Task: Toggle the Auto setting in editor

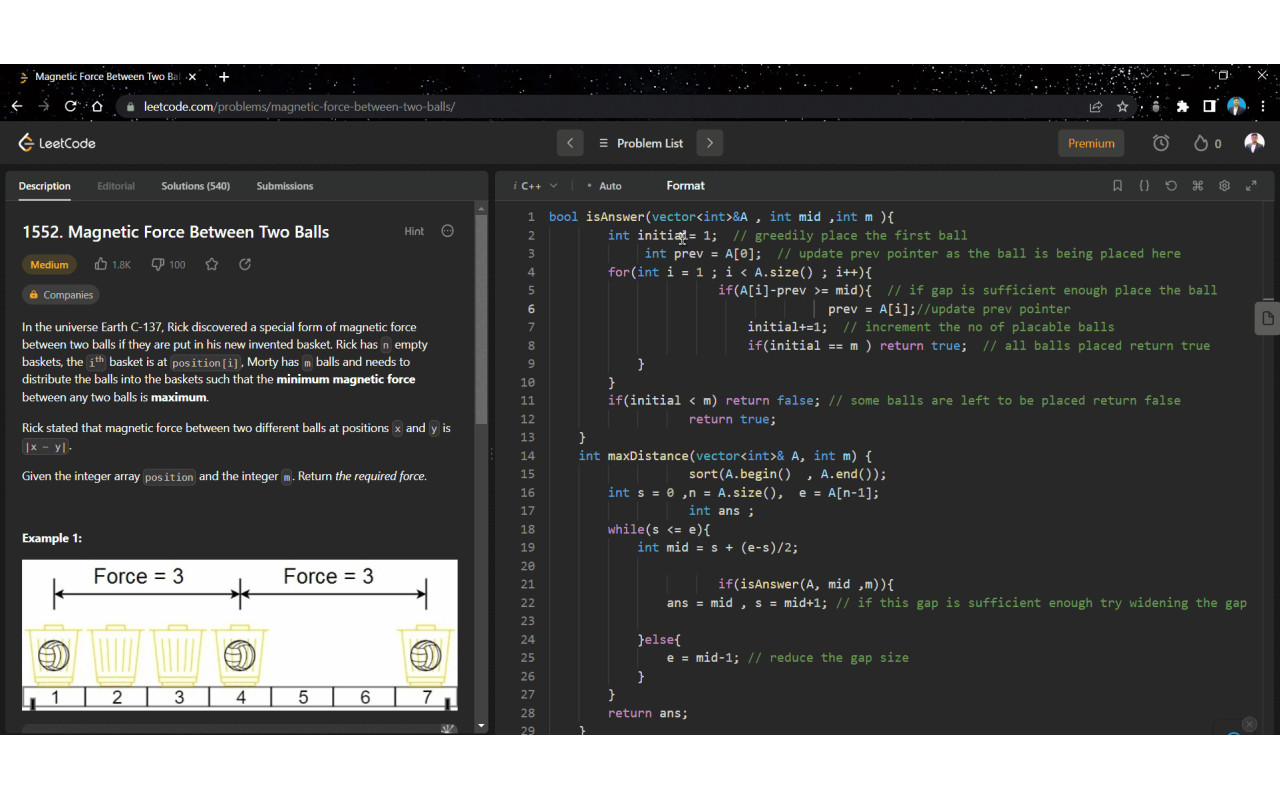Action: point(604,186)
